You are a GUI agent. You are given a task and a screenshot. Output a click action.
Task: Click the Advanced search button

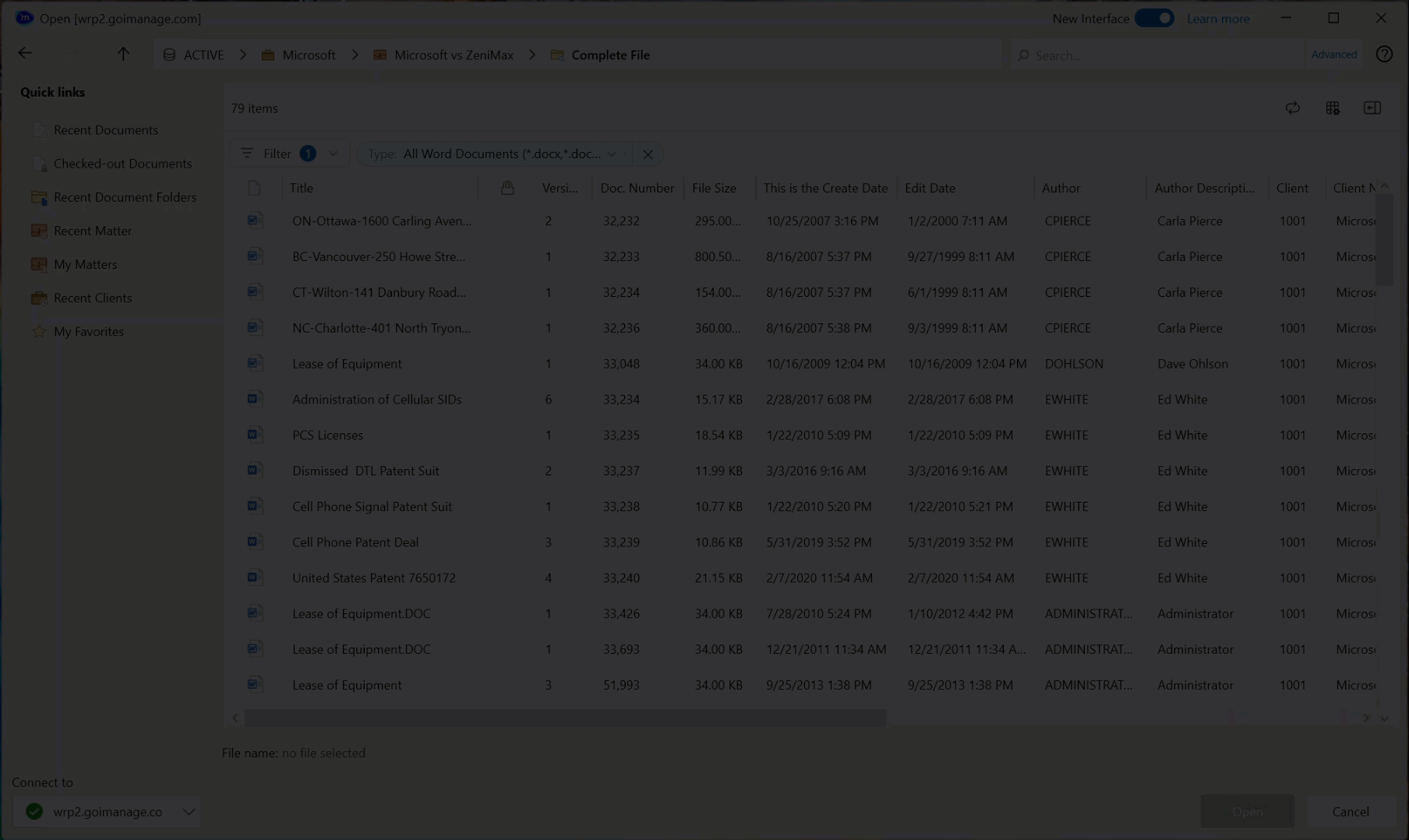point(1333,55)
